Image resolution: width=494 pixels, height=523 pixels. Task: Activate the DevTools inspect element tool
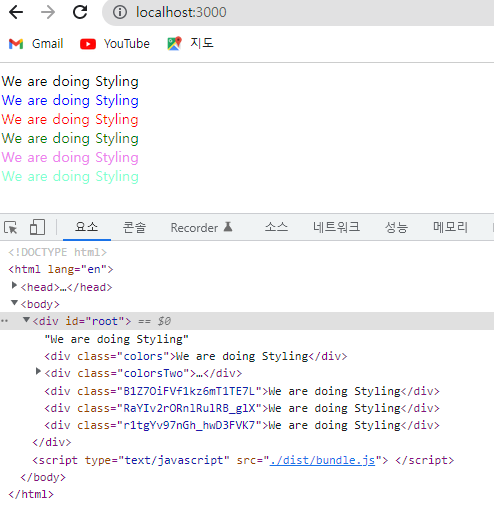[11, 227]
